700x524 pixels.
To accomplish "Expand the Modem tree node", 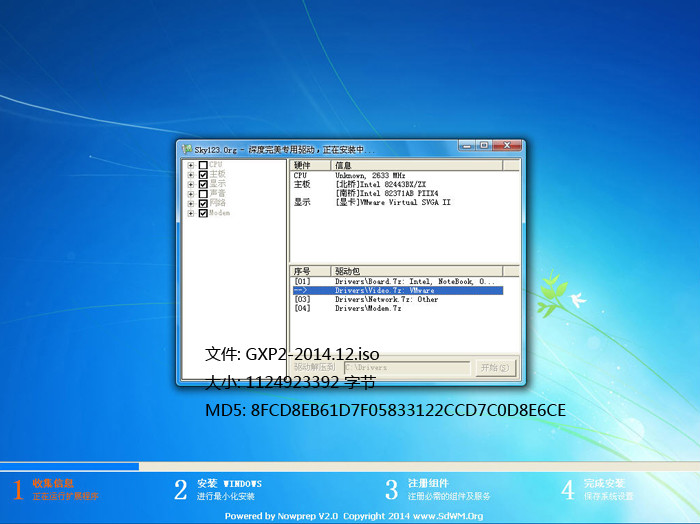I will click(x=191, y=213).
